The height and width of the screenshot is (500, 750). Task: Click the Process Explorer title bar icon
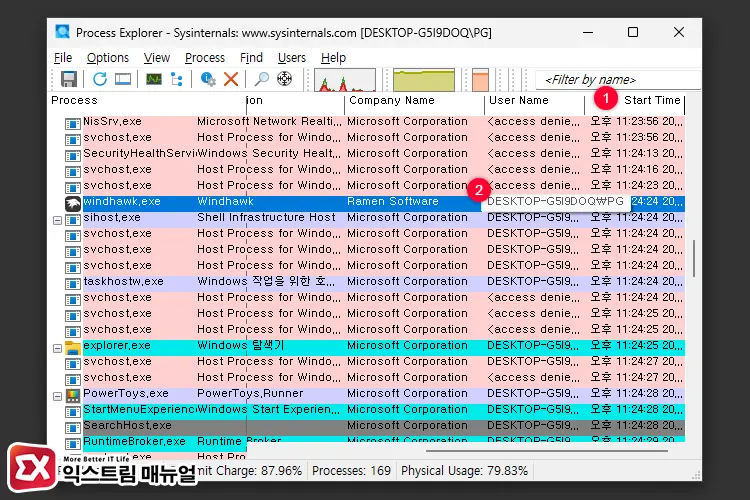[63, 32]
